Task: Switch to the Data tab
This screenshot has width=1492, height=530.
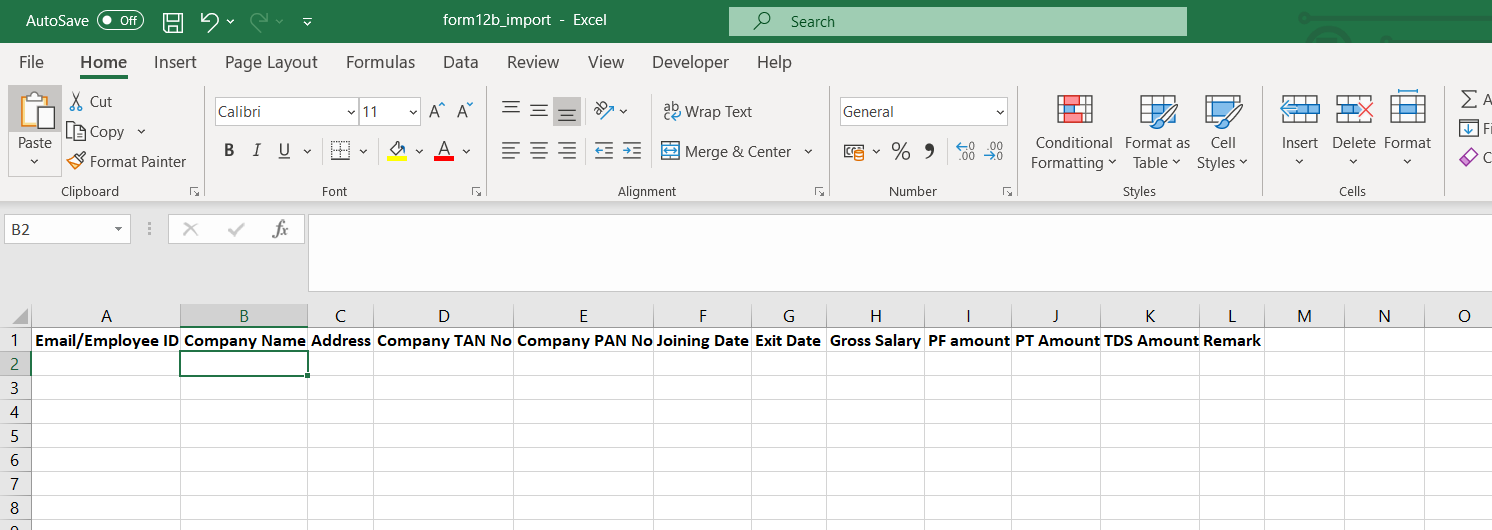Action: pyautogui.click(x=460, y=62)
